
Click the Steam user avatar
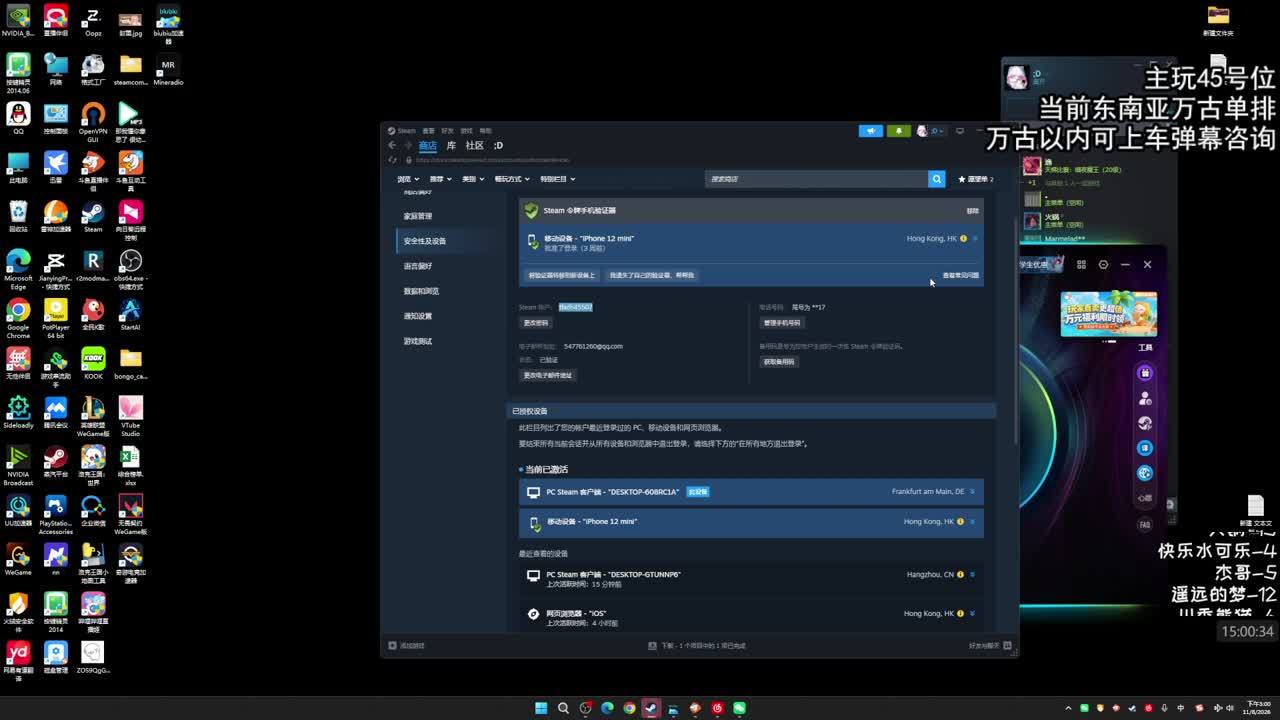pos(922,131)
